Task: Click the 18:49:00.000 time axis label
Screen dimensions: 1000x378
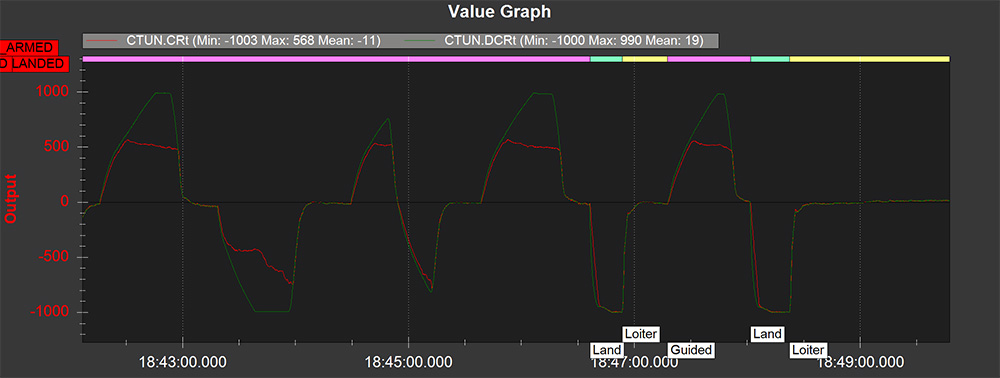Action: point(860,363)
